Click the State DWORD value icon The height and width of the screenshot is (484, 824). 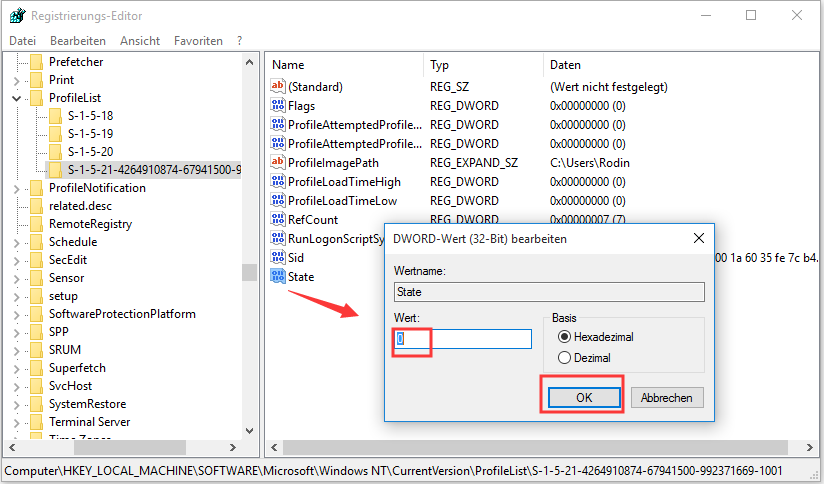pos(278,277)
